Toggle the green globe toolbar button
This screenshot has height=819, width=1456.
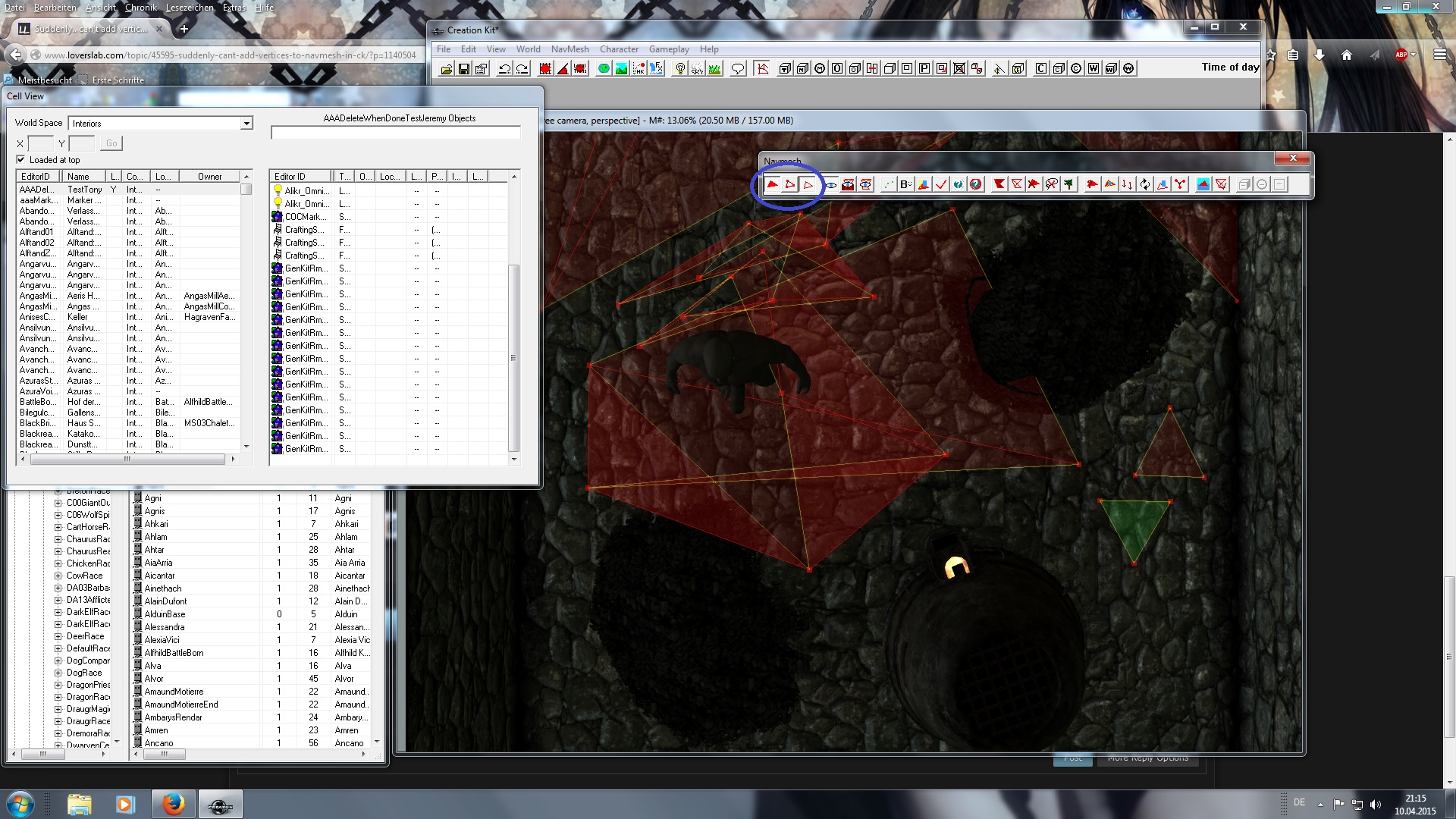[x=604, y=69]
